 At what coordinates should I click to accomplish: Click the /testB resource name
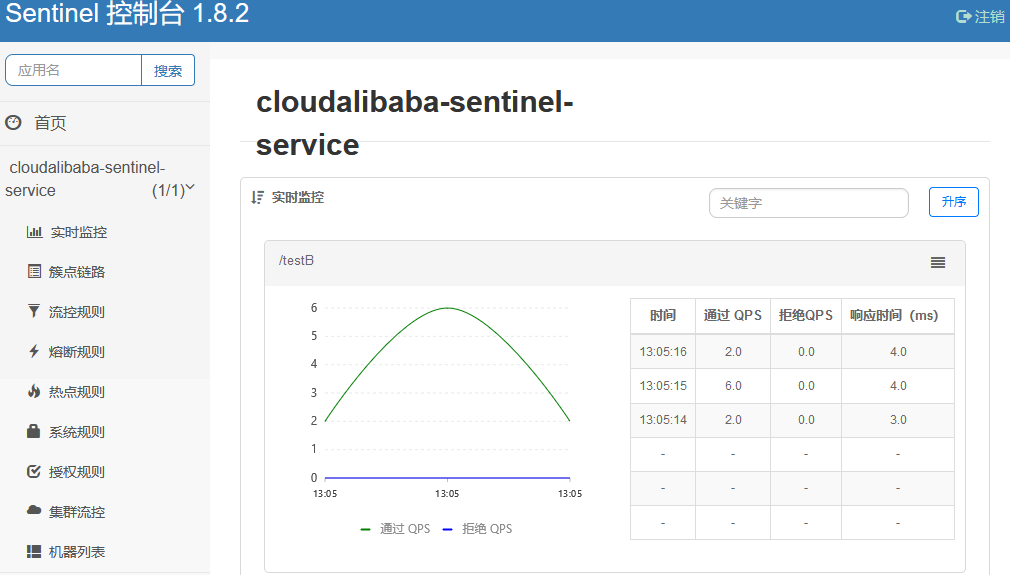(296, 261)
